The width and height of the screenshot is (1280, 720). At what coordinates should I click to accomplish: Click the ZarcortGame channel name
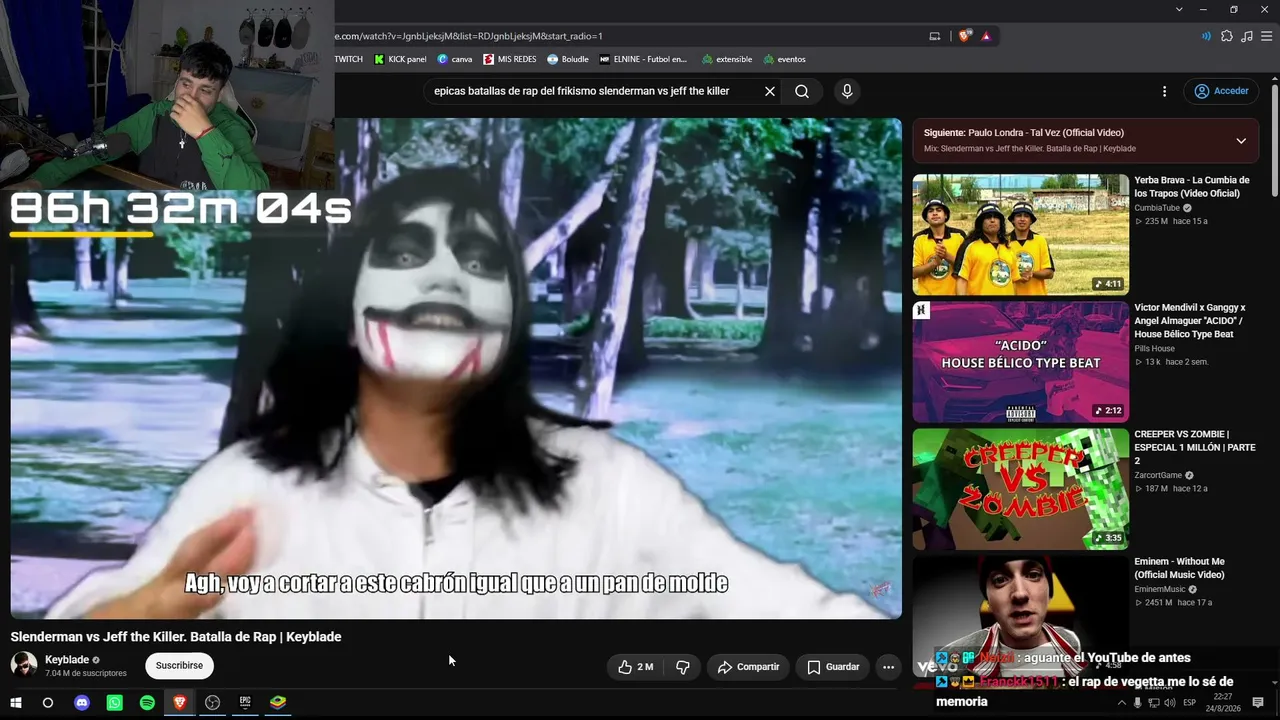pos(1158,475)
